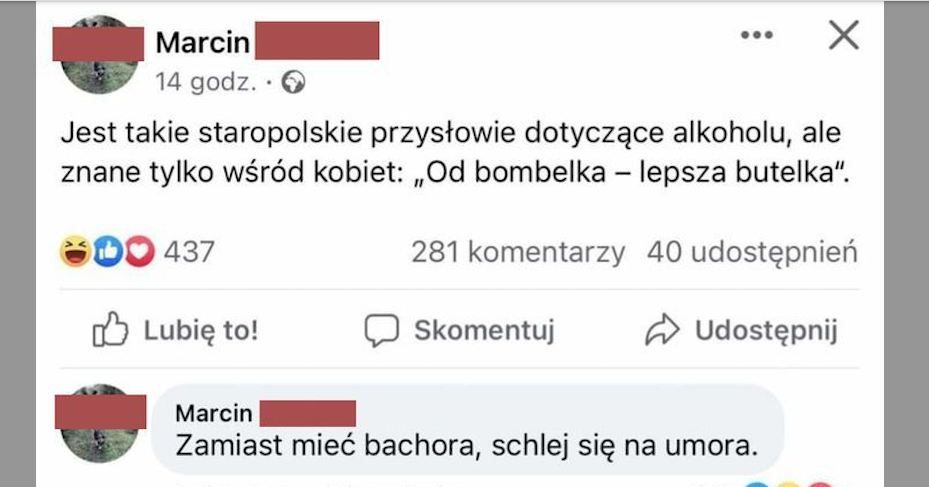
Task: Open the 40 udostępnień link
Action: [x=752, y=252]
